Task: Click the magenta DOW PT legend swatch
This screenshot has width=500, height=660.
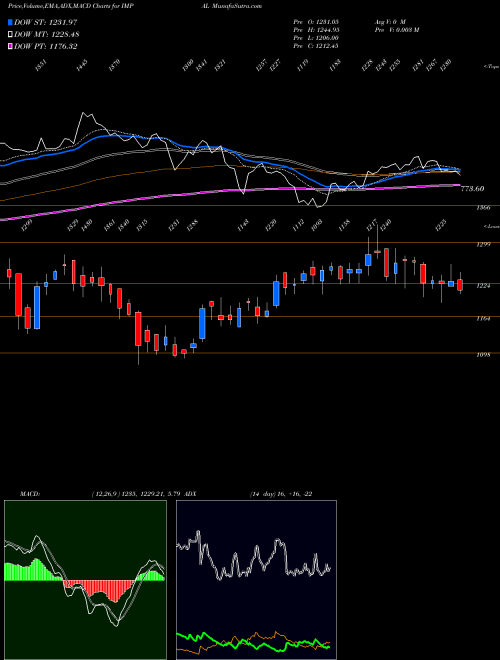Action: click(x=10, y=46)
